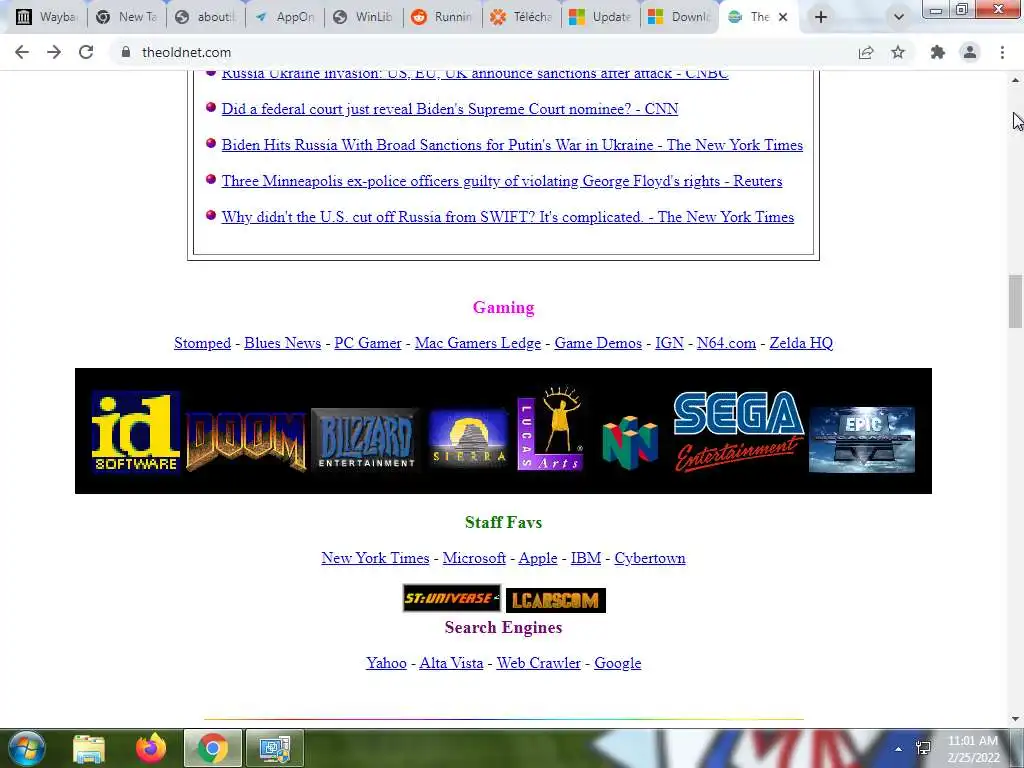Open the Cybertown link

coord(650,558)
